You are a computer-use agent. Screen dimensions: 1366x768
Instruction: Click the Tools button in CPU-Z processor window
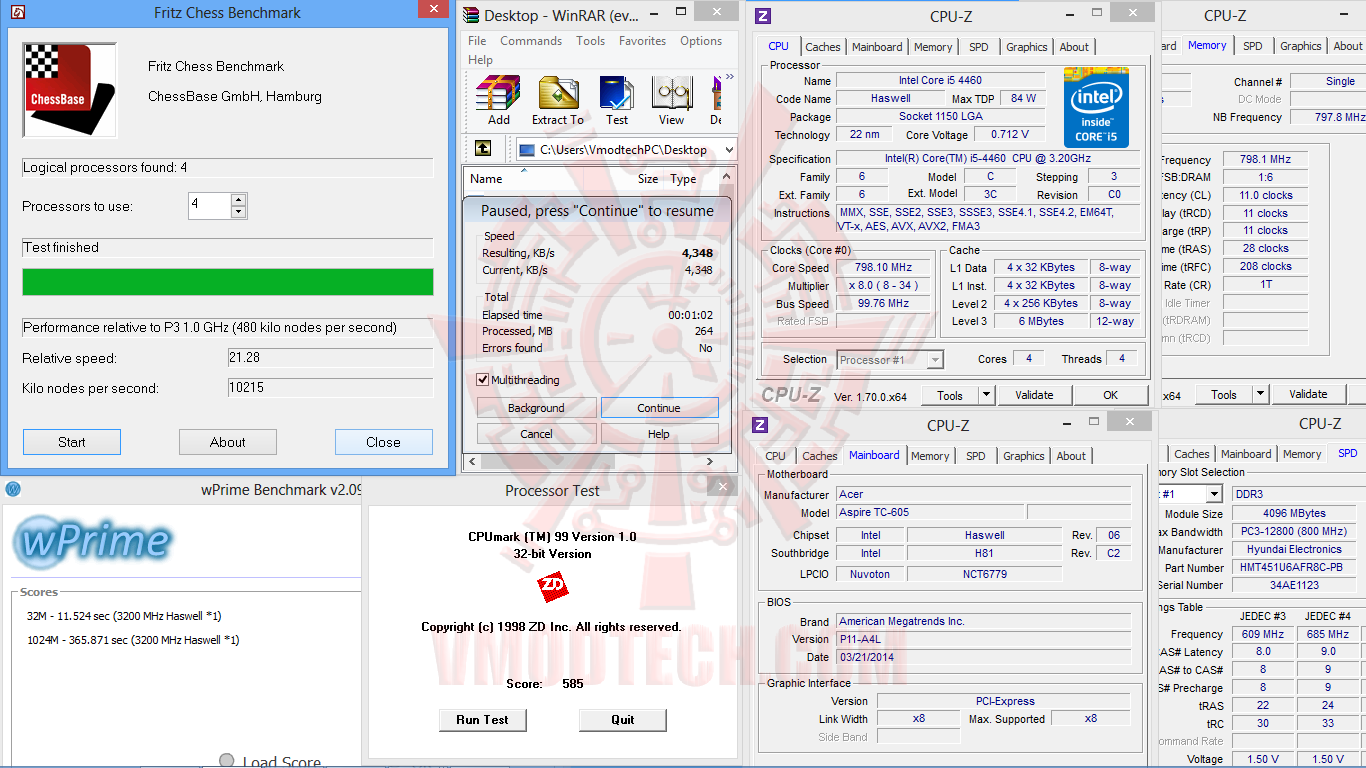click(x=950, y=395)
